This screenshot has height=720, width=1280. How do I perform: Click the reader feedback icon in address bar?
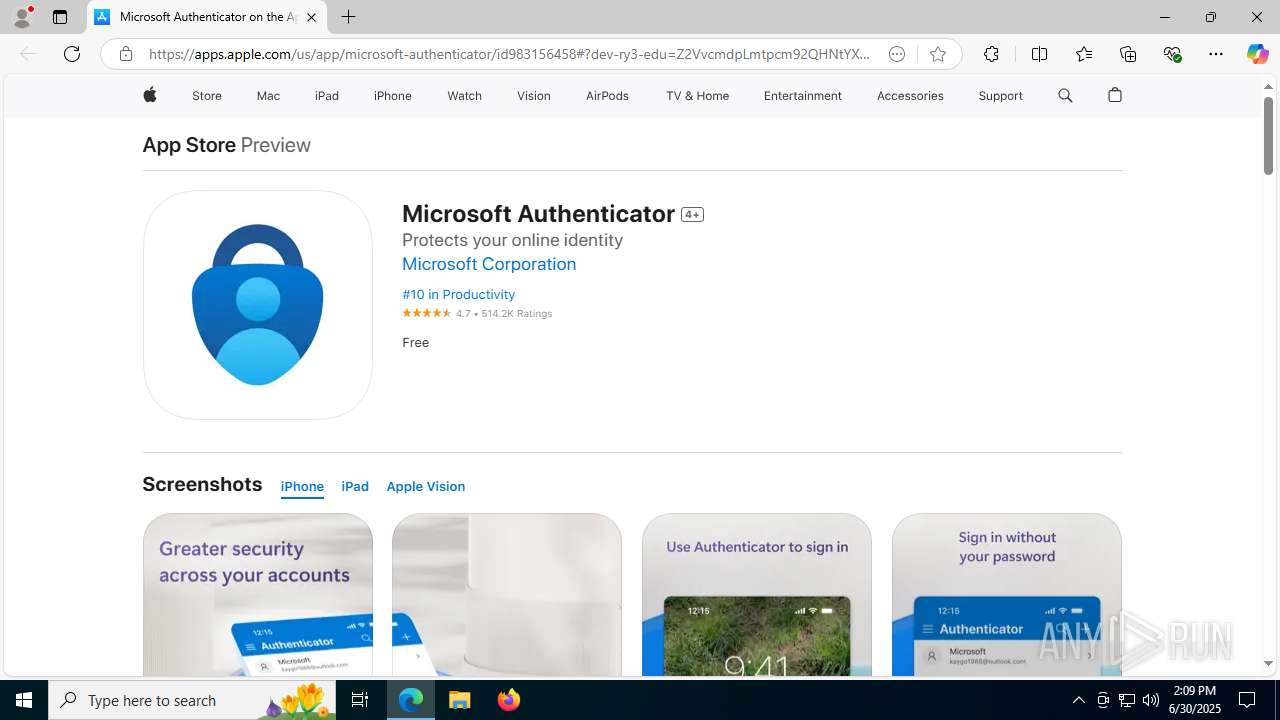897,54
